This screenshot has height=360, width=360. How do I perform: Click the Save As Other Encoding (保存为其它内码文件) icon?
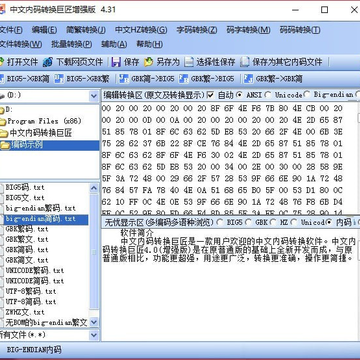pyautogui.click(x=245, y=62)
